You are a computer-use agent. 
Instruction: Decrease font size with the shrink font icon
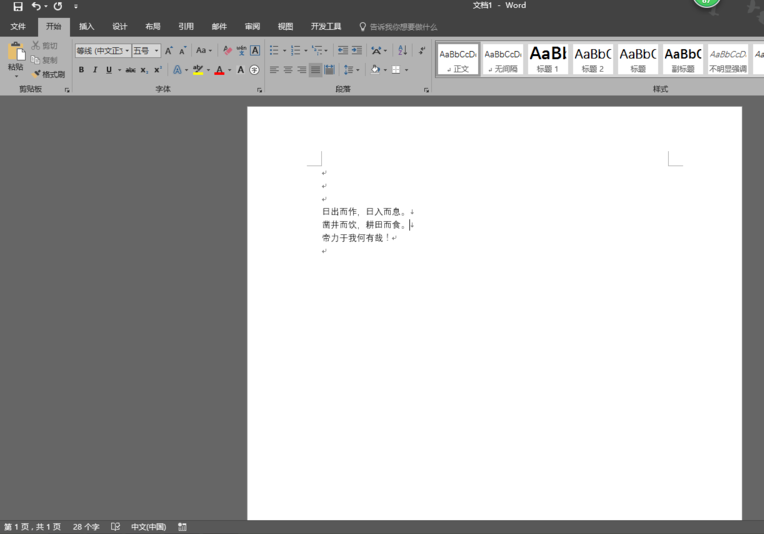click(x=183, y=51)
